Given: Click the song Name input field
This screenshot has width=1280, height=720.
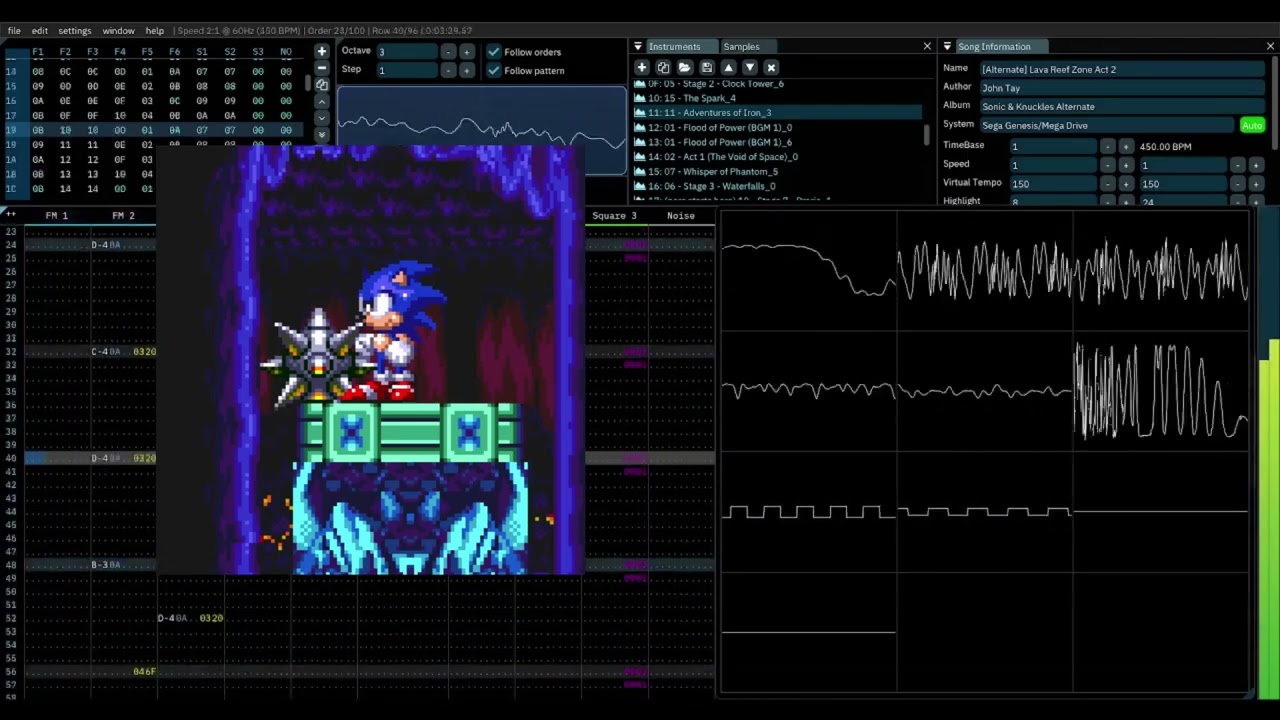Looking at the screenshot, I should 1122,69.
